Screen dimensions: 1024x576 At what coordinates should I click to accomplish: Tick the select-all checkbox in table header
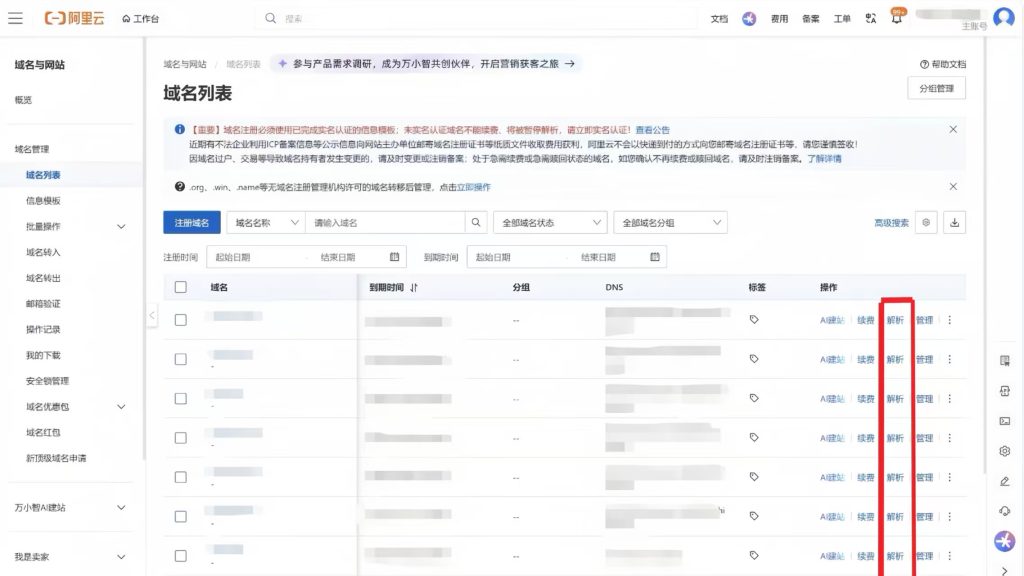pyautogui.click(x=181, y=287)
